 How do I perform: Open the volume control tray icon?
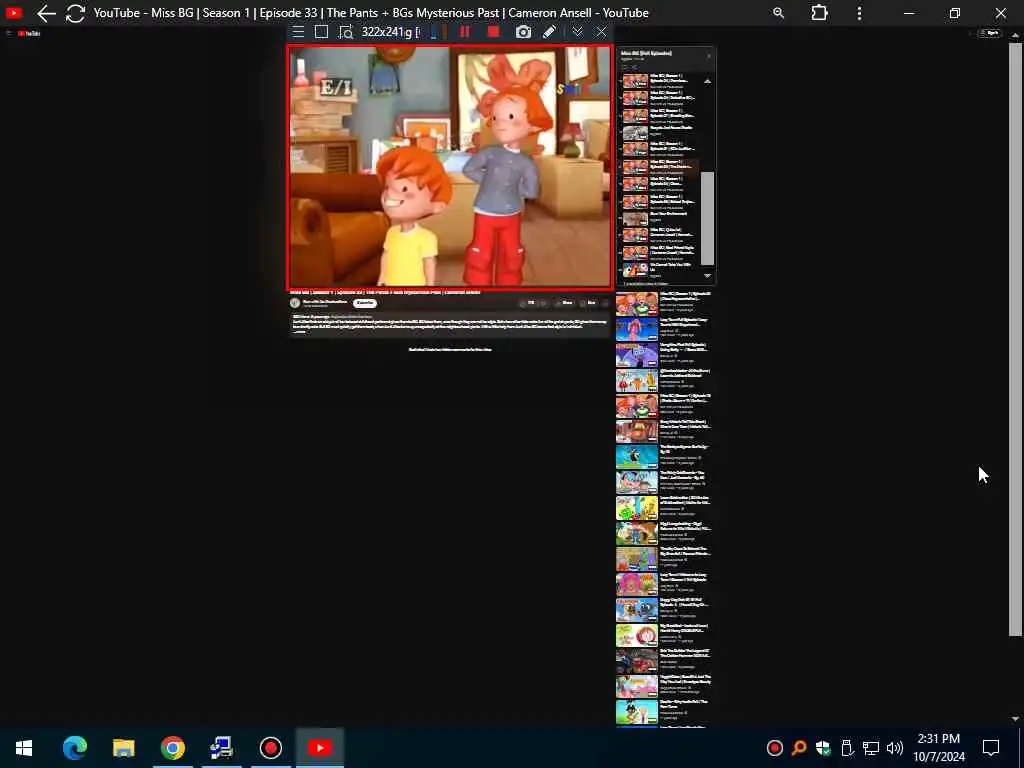point(895,747)
